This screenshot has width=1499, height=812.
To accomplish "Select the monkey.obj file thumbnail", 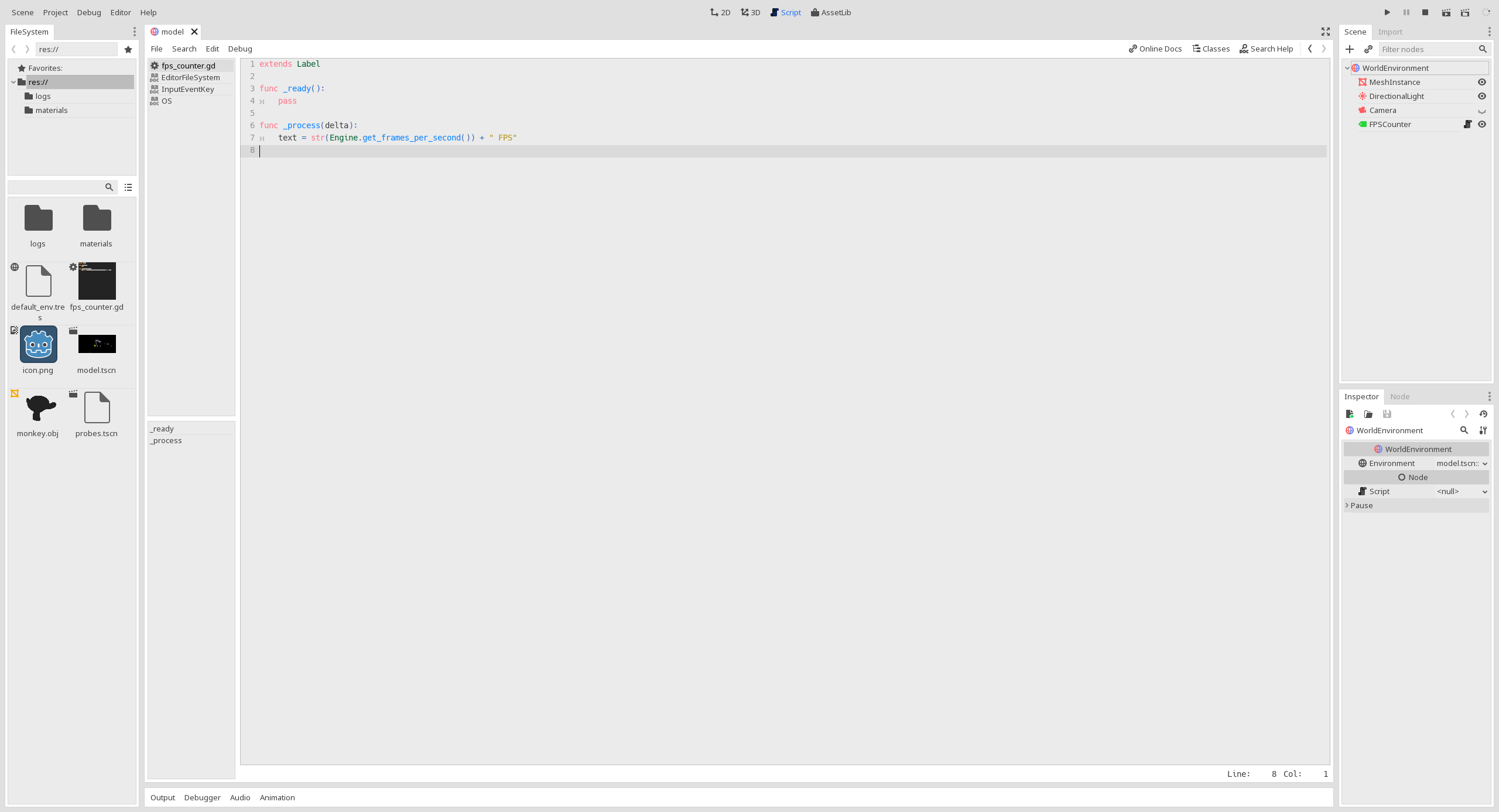I will pos(37,408).
